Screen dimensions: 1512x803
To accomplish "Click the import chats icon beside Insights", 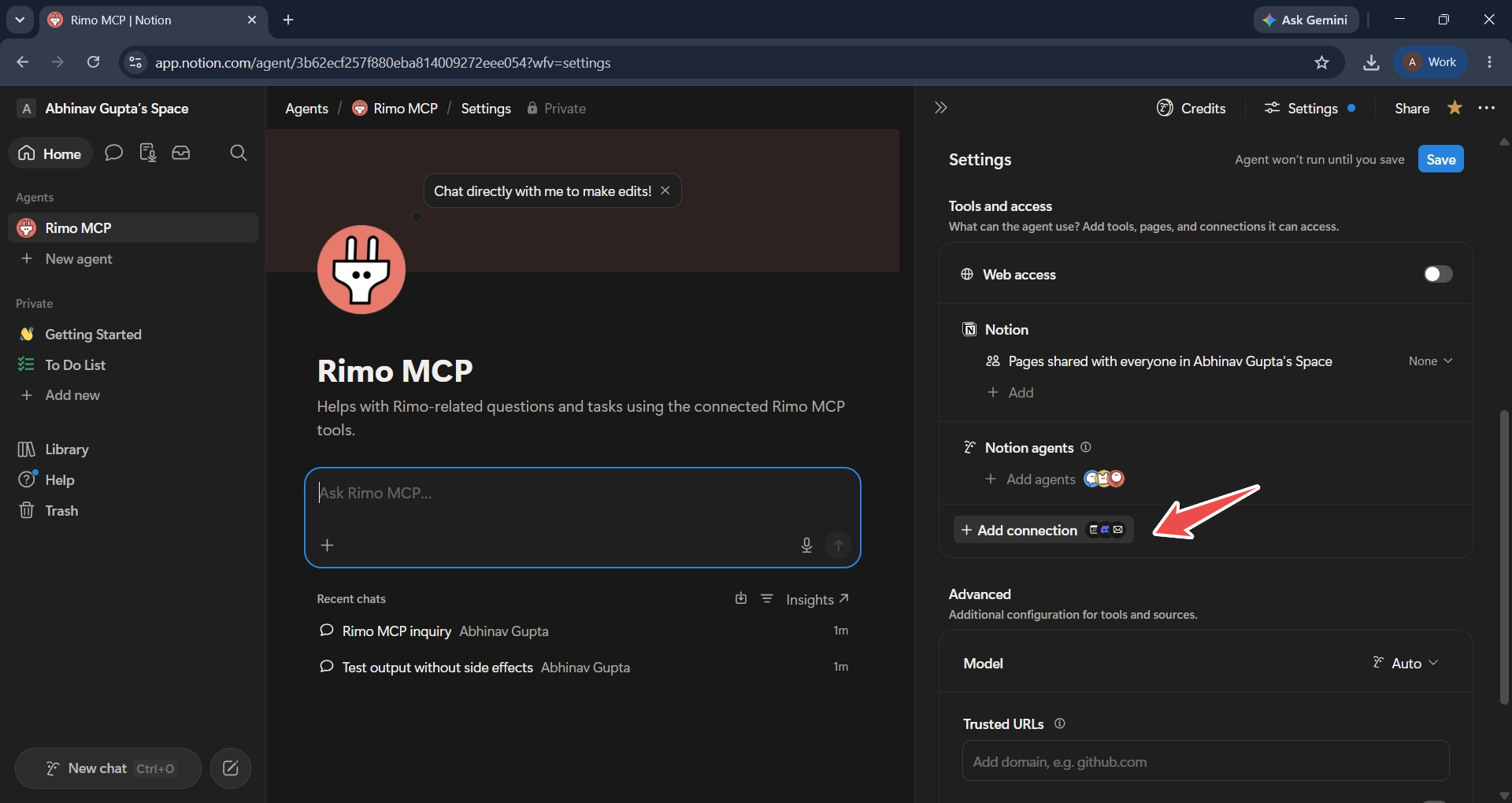I will pos(741,599).
